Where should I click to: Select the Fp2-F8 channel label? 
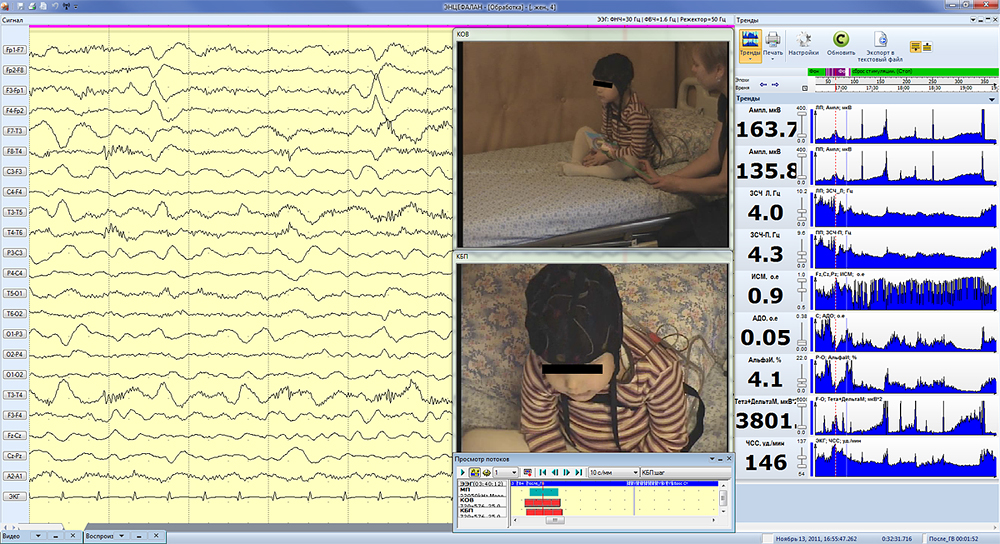click(x=15, y=70)
